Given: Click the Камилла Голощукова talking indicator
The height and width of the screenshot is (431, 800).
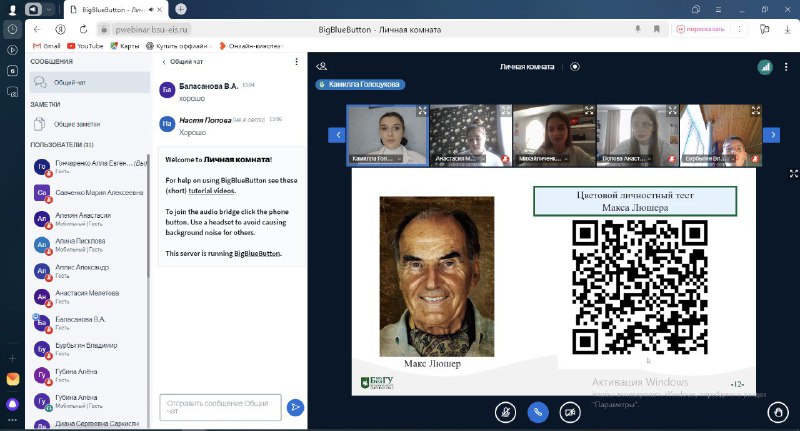Looking at the screenshot, I should pyautogui.click(x=360, y=84).
